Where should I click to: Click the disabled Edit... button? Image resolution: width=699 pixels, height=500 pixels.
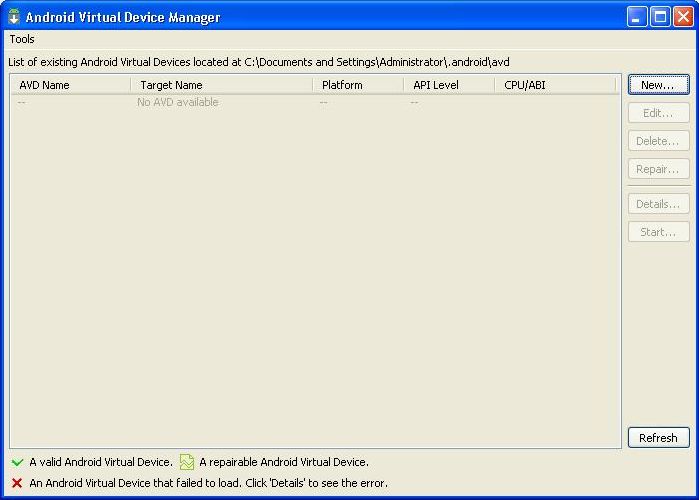tap(658, 113)
